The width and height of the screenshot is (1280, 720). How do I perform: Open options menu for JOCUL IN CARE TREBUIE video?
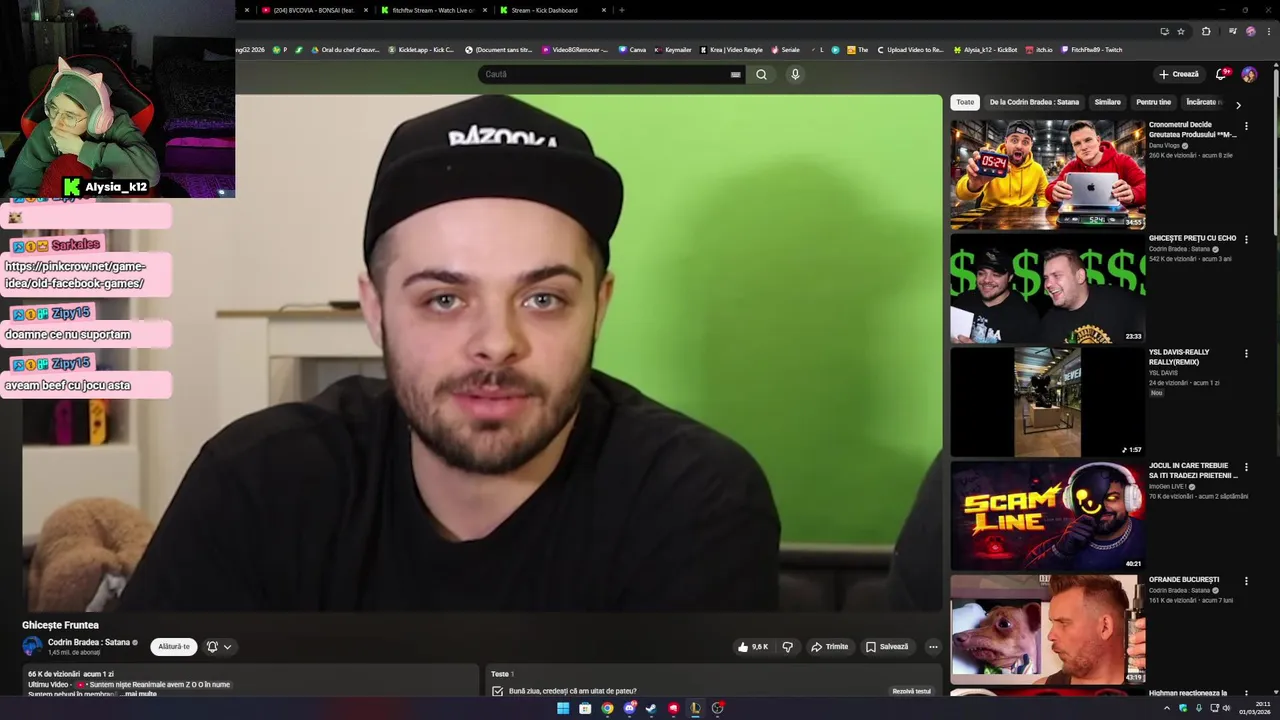point(1246,467)
